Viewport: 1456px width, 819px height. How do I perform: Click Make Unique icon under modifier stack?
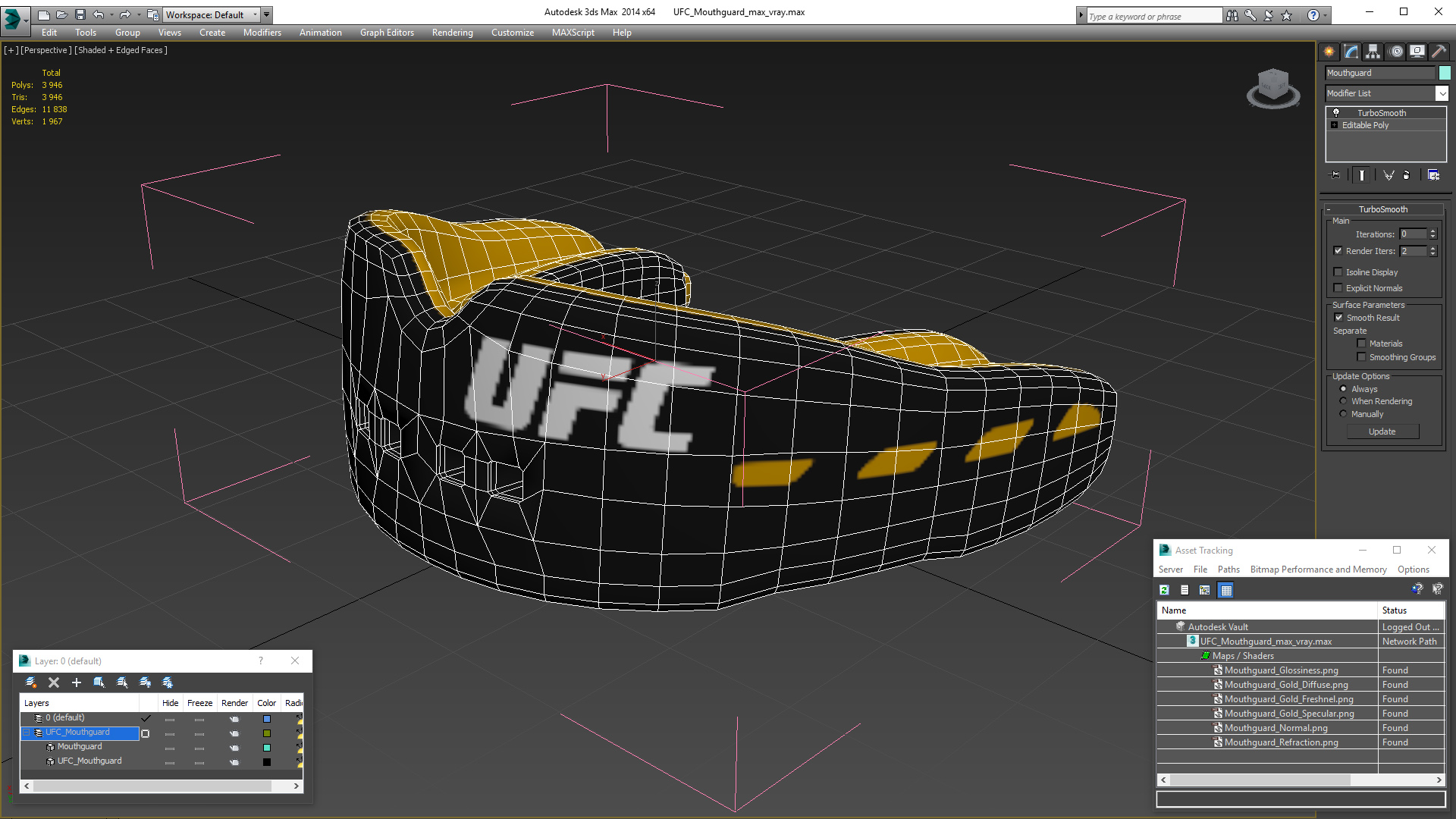tap(1389, 175)
